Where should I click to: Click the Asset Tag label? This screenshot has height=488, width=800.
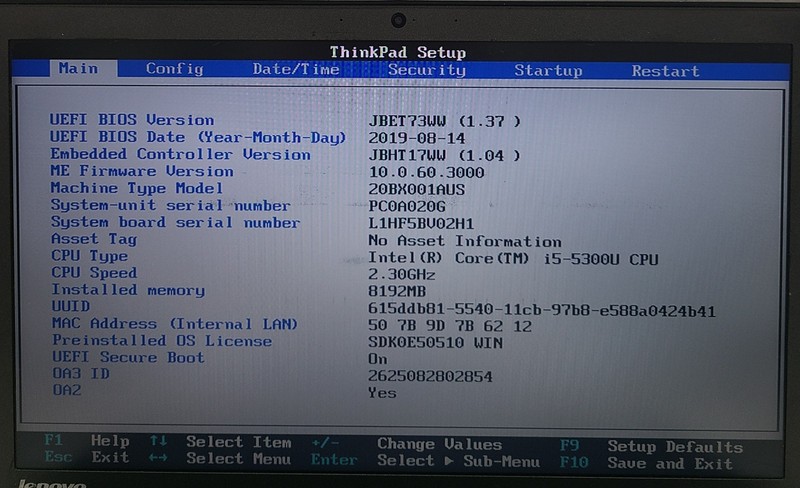click(94, 239)
